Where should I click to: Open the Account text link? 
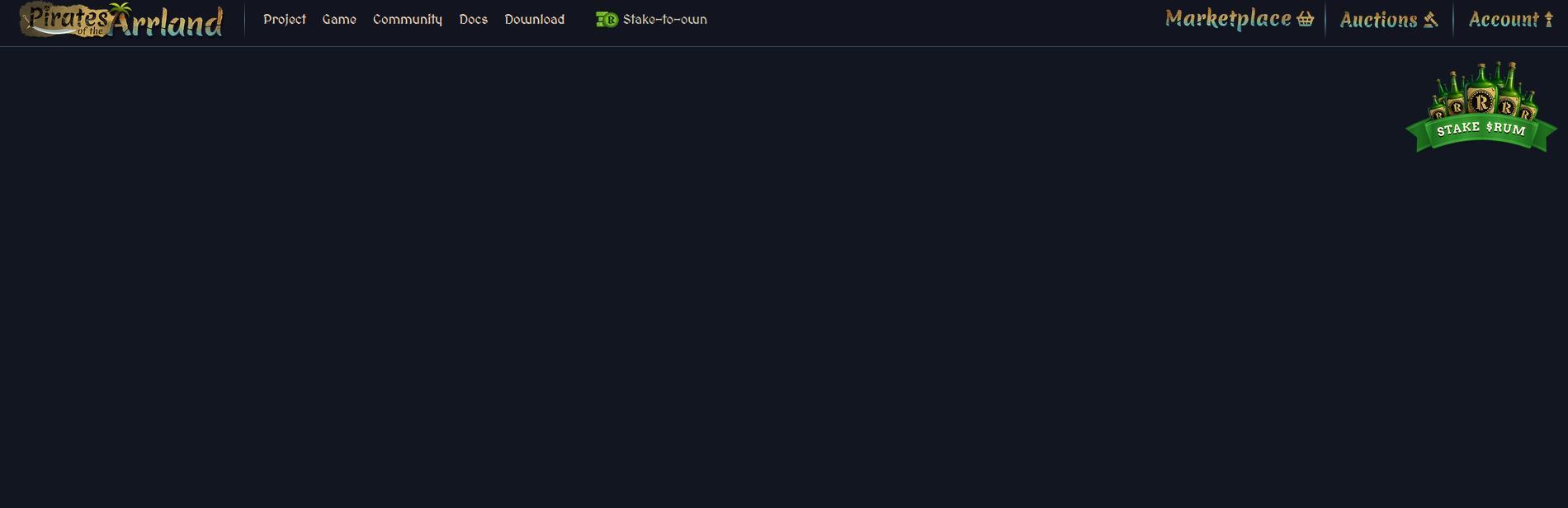1504,19
